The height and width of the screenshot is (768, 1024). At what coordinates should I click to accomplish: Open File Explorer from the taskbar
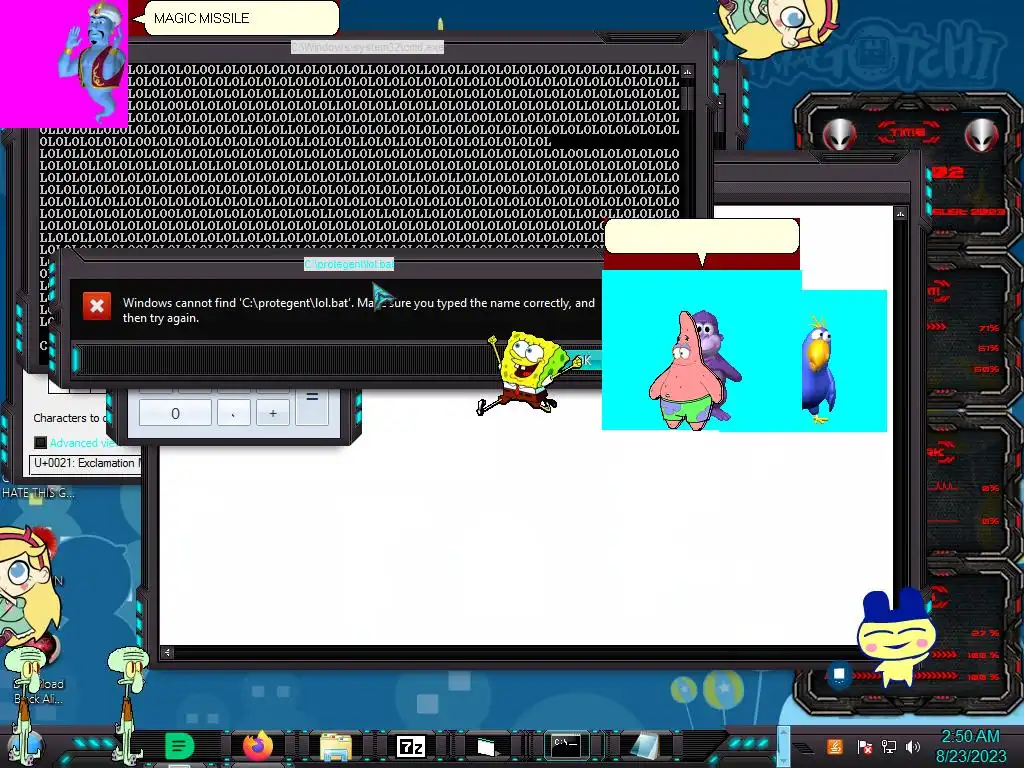(336, 746)
